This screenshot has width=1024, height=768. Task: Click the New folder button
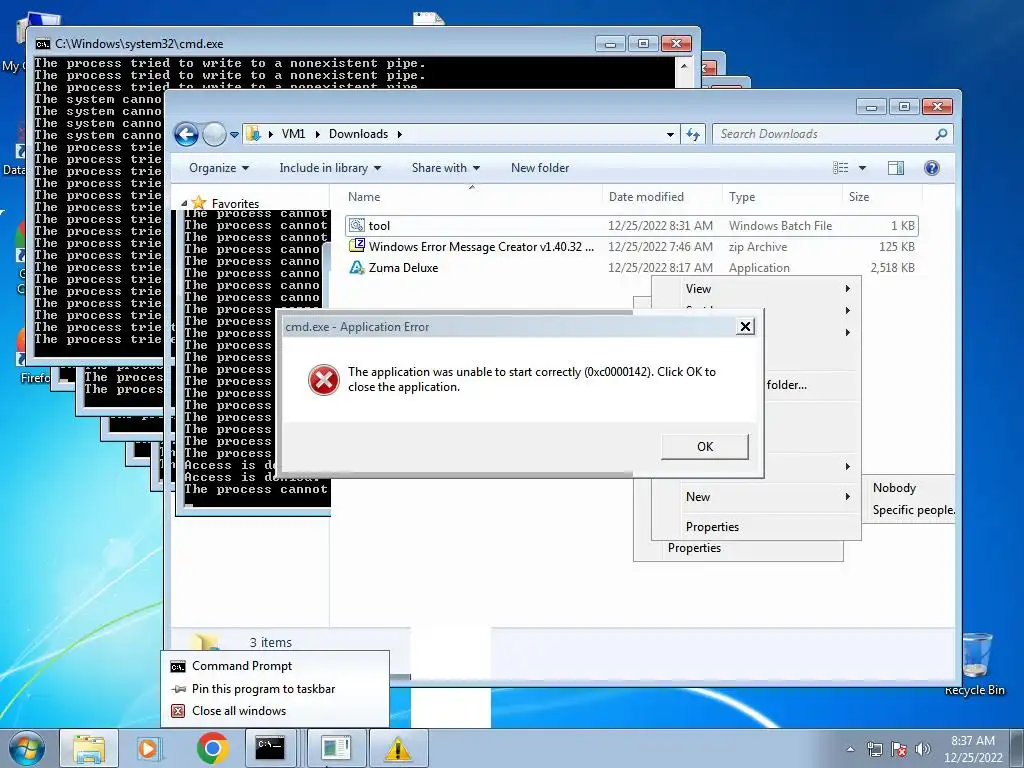coord(540,168)
